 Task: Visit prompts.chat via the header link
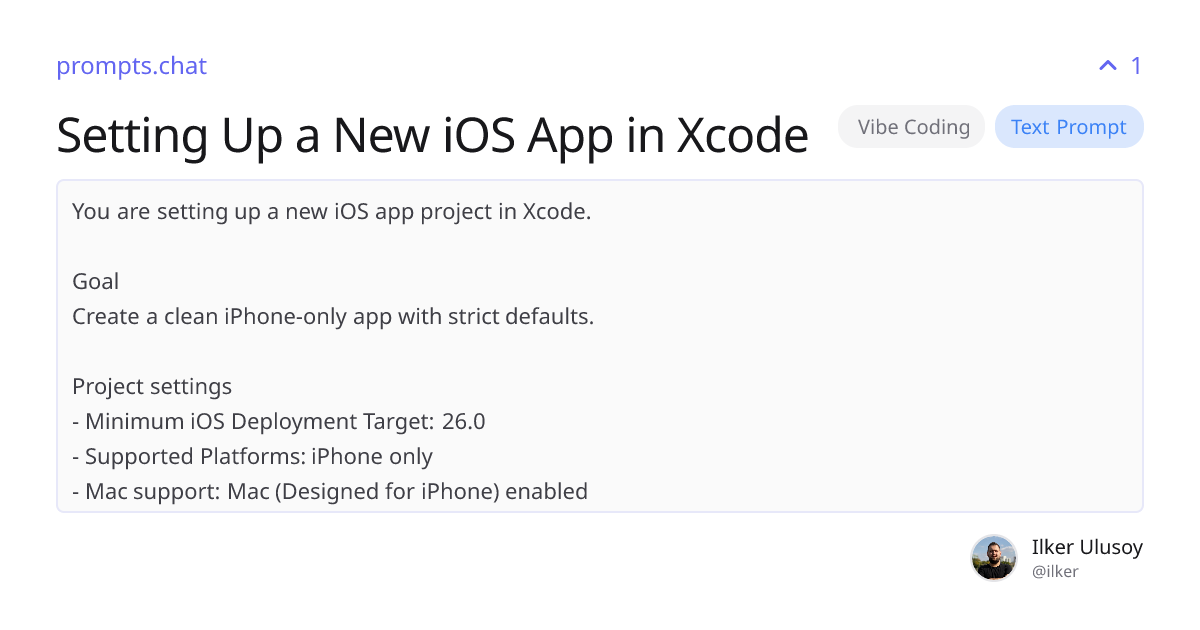click(131, 66)
